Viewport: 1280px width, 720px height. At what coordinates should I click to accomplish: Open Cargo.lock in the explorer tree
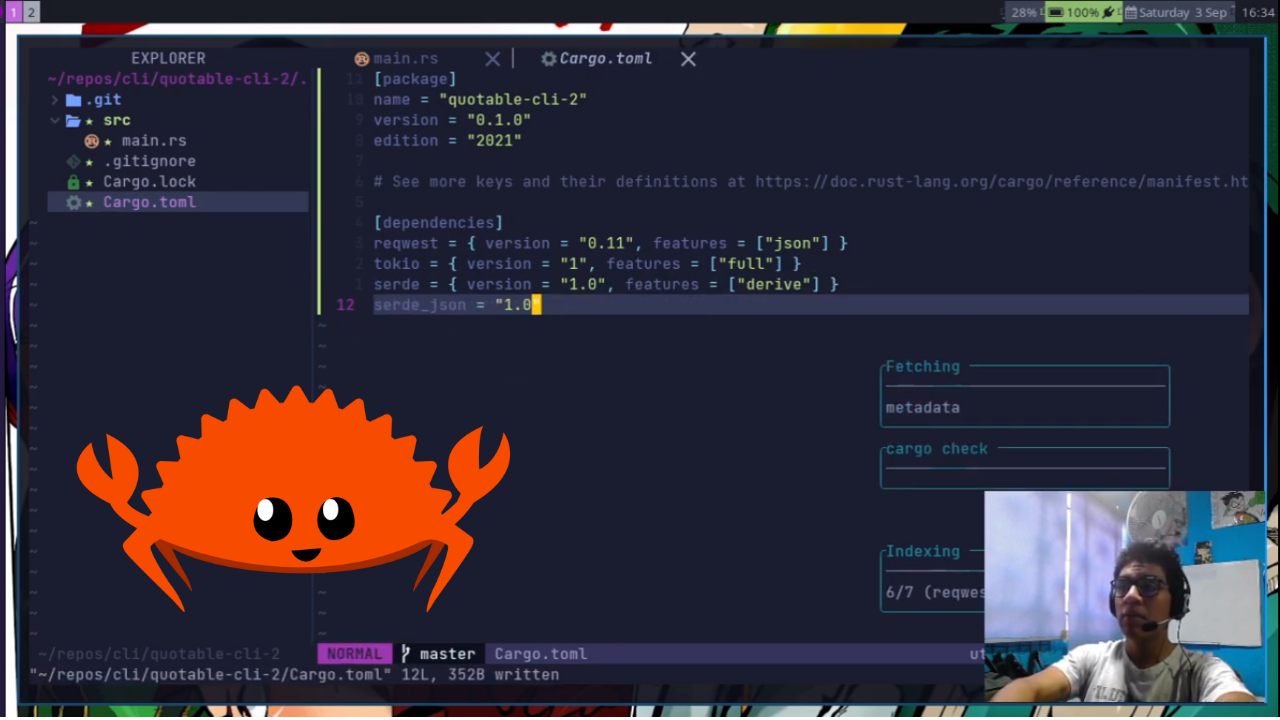tap(149, 182)
